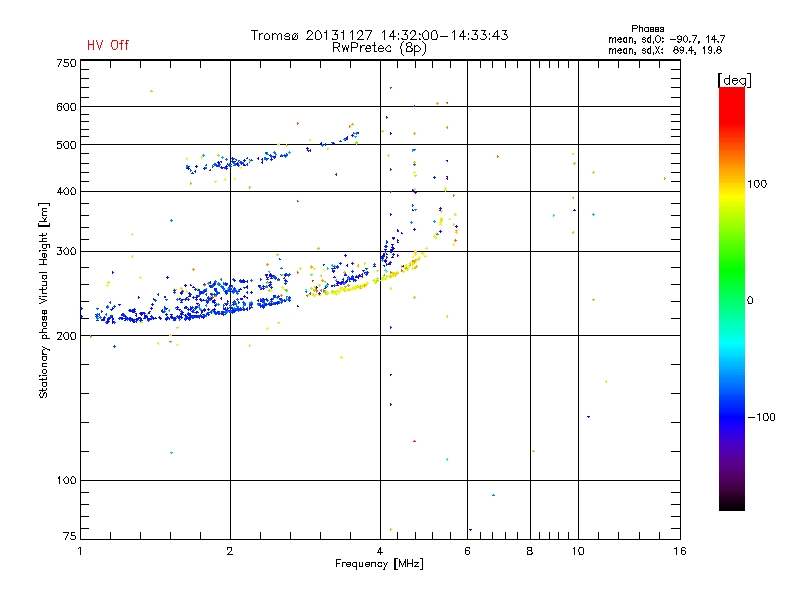
Task: Click the '600' y-axis tick label
Action: click(66, 107)
